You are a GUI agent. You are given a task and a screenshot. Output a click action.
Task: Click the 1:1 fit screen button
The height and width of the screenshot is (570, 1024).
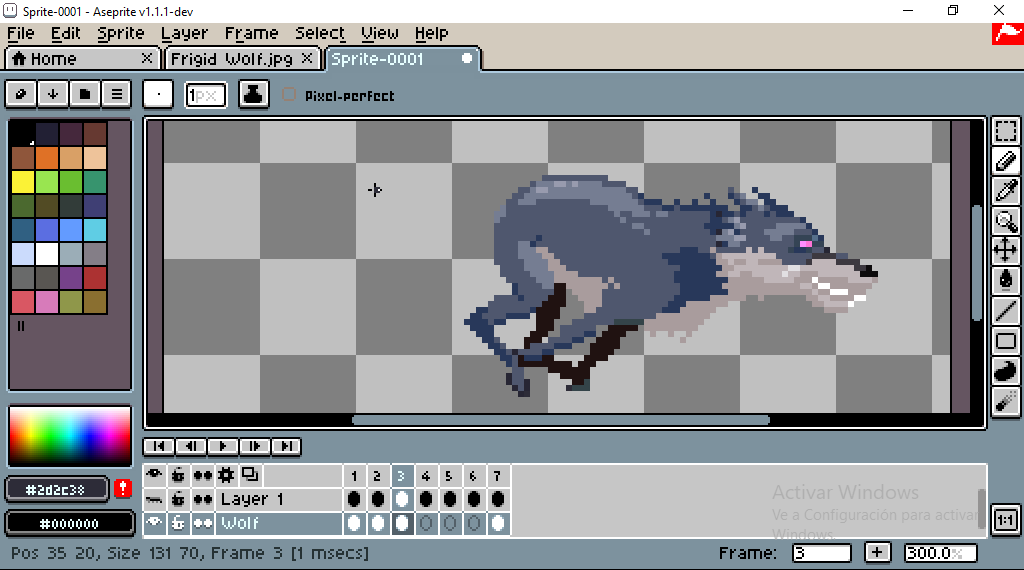1006,520
